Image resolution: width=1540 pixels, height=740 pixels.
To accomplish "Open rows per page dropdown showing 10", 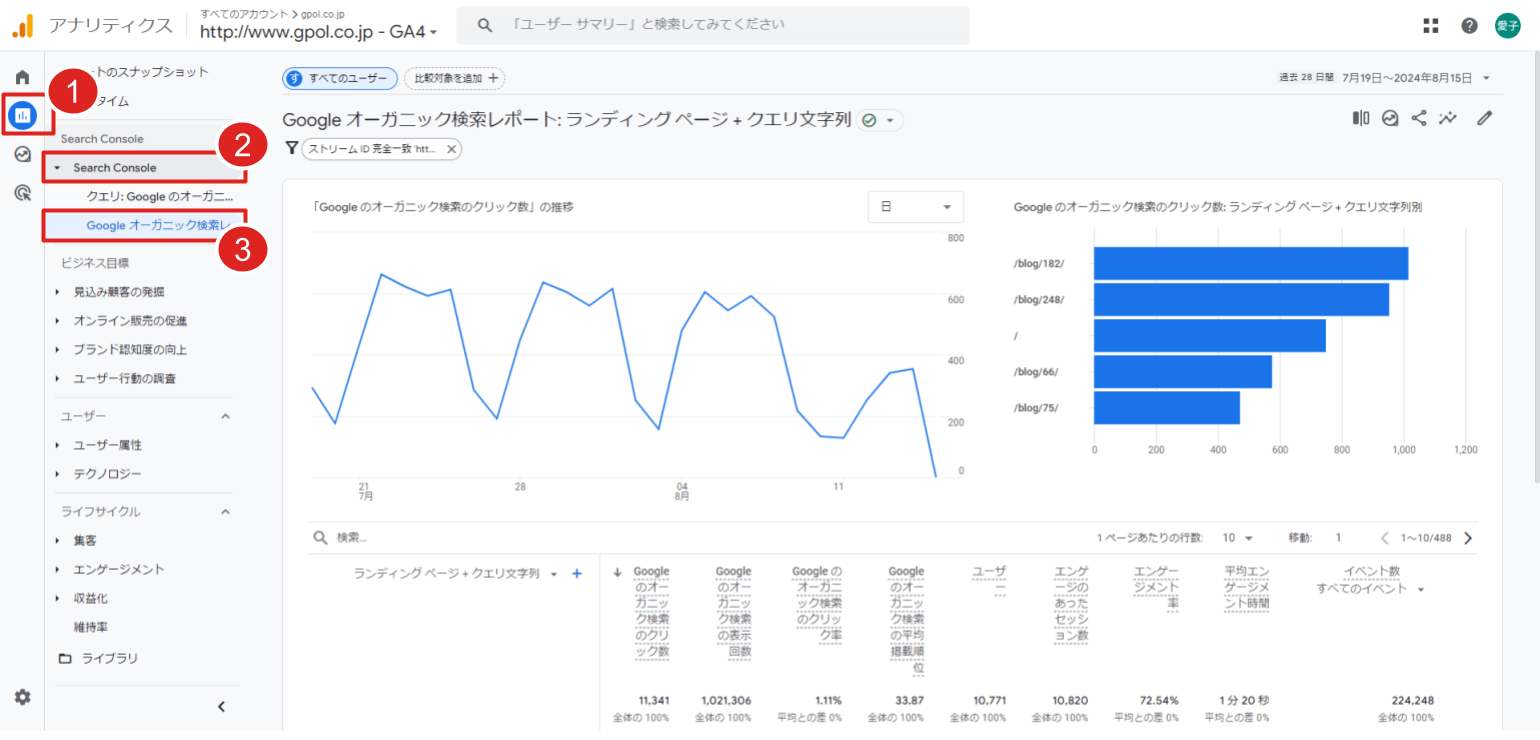I will click(x=1238, y=538).
